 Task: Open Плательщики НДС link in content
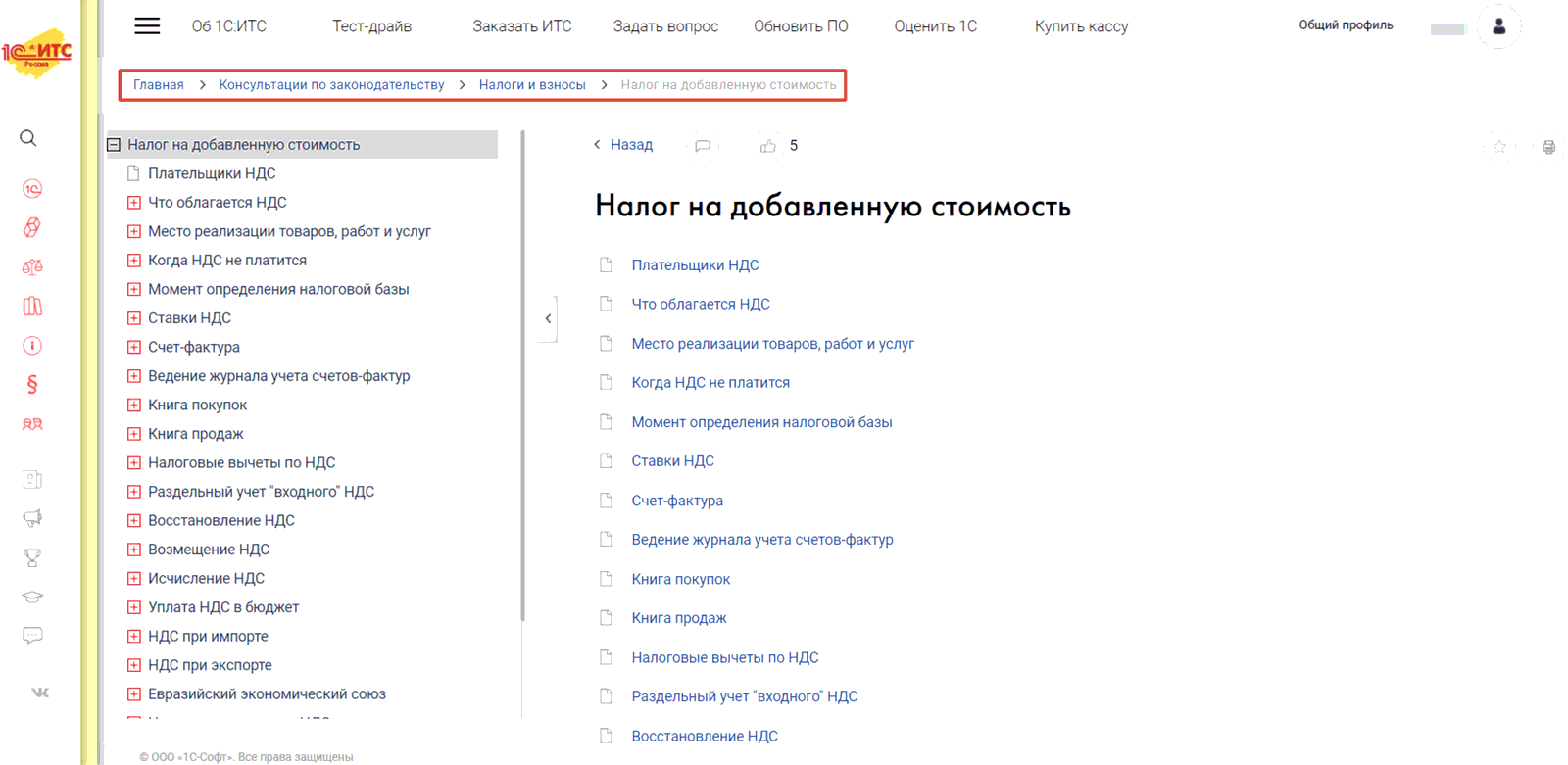pyautogui.click(x=695, y=265)
